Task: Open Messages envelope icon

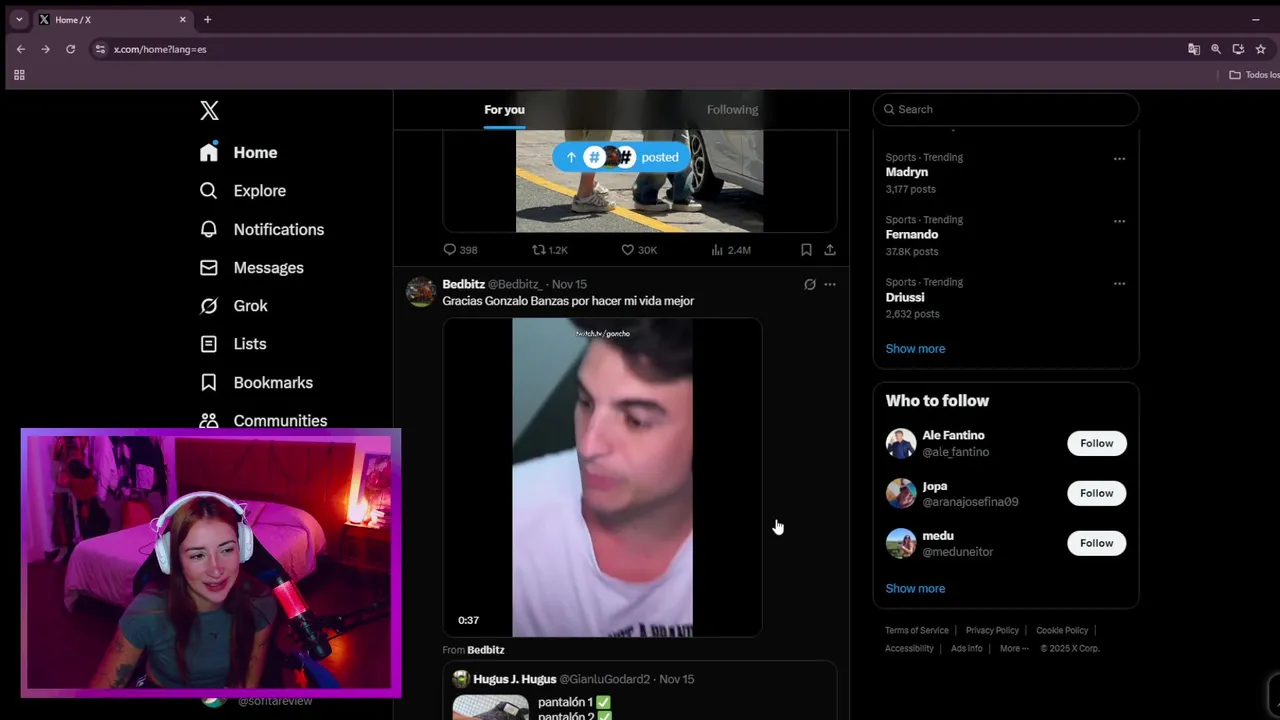Action: click(208, 267)
